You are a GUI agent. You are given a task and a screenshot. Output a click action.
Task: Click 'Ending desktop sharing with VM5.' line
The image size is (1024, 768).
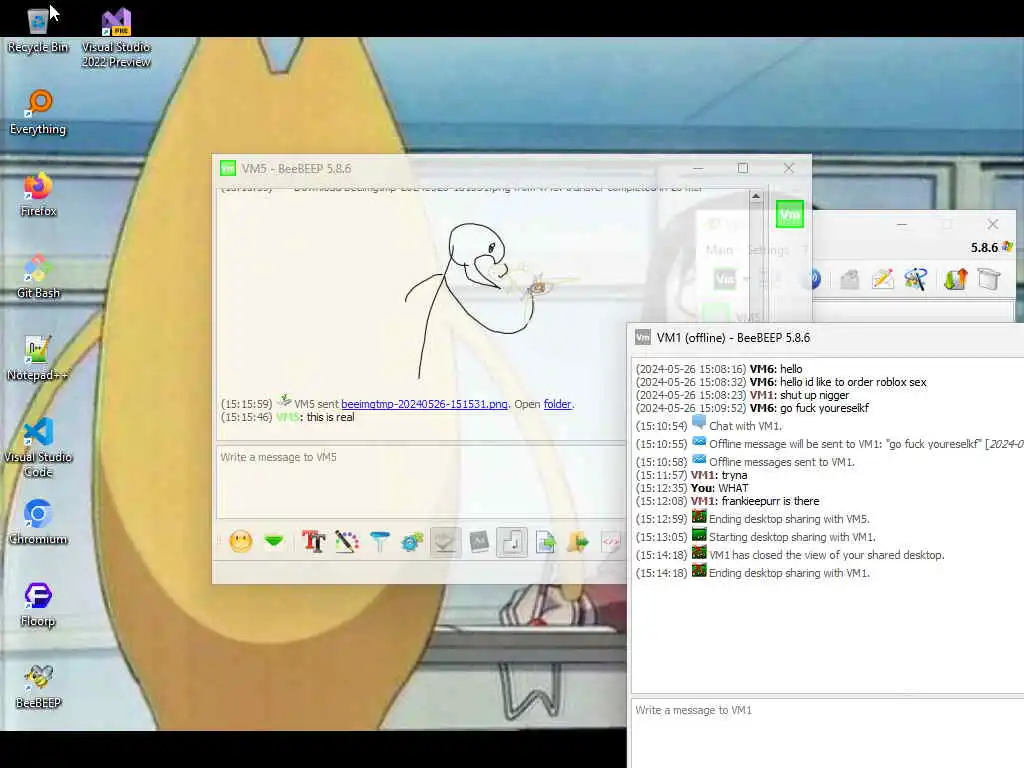[789, 519]
